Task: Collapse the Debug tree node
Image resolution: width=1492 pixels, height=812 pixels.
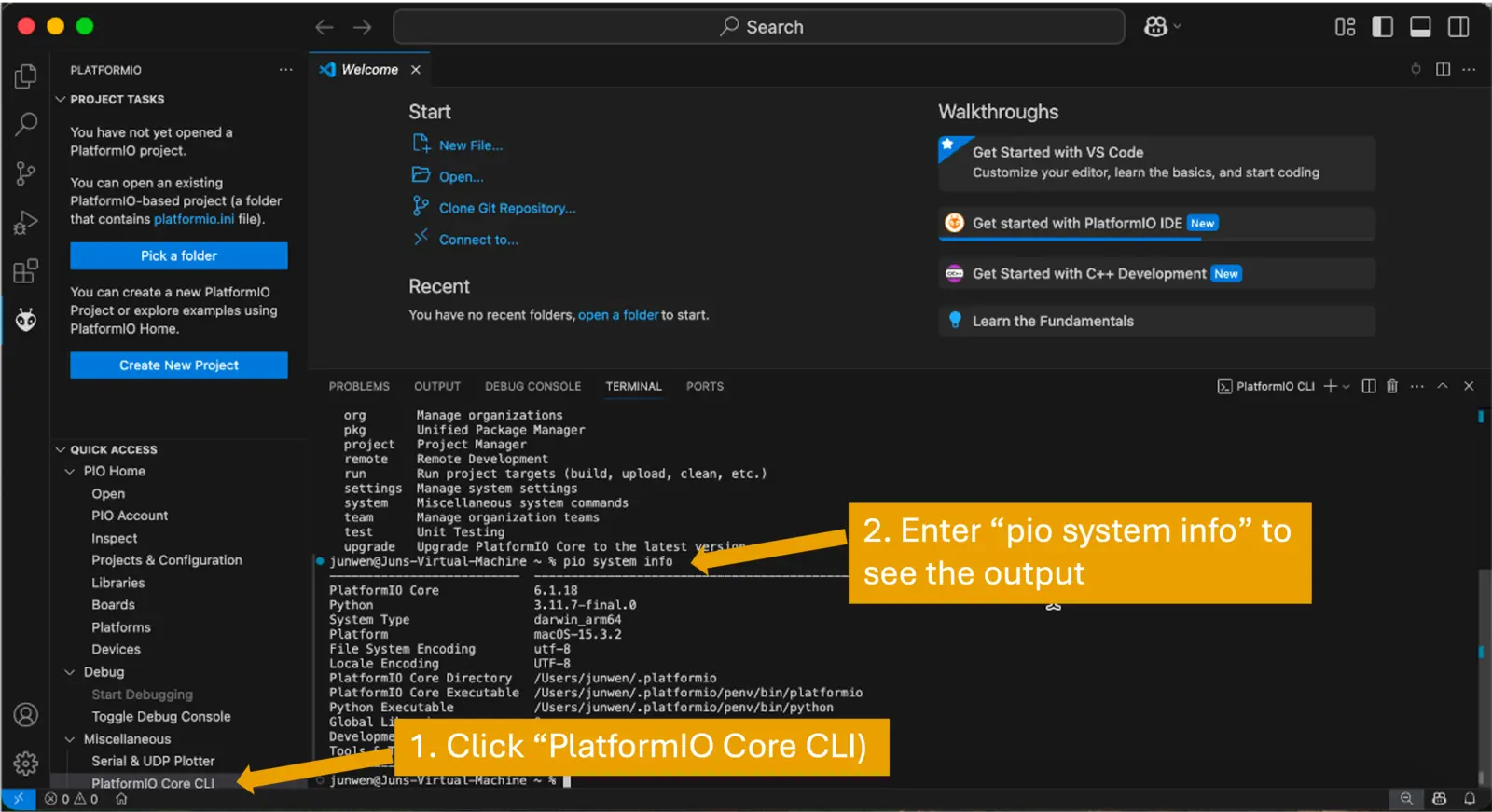Action: (70, 672)
